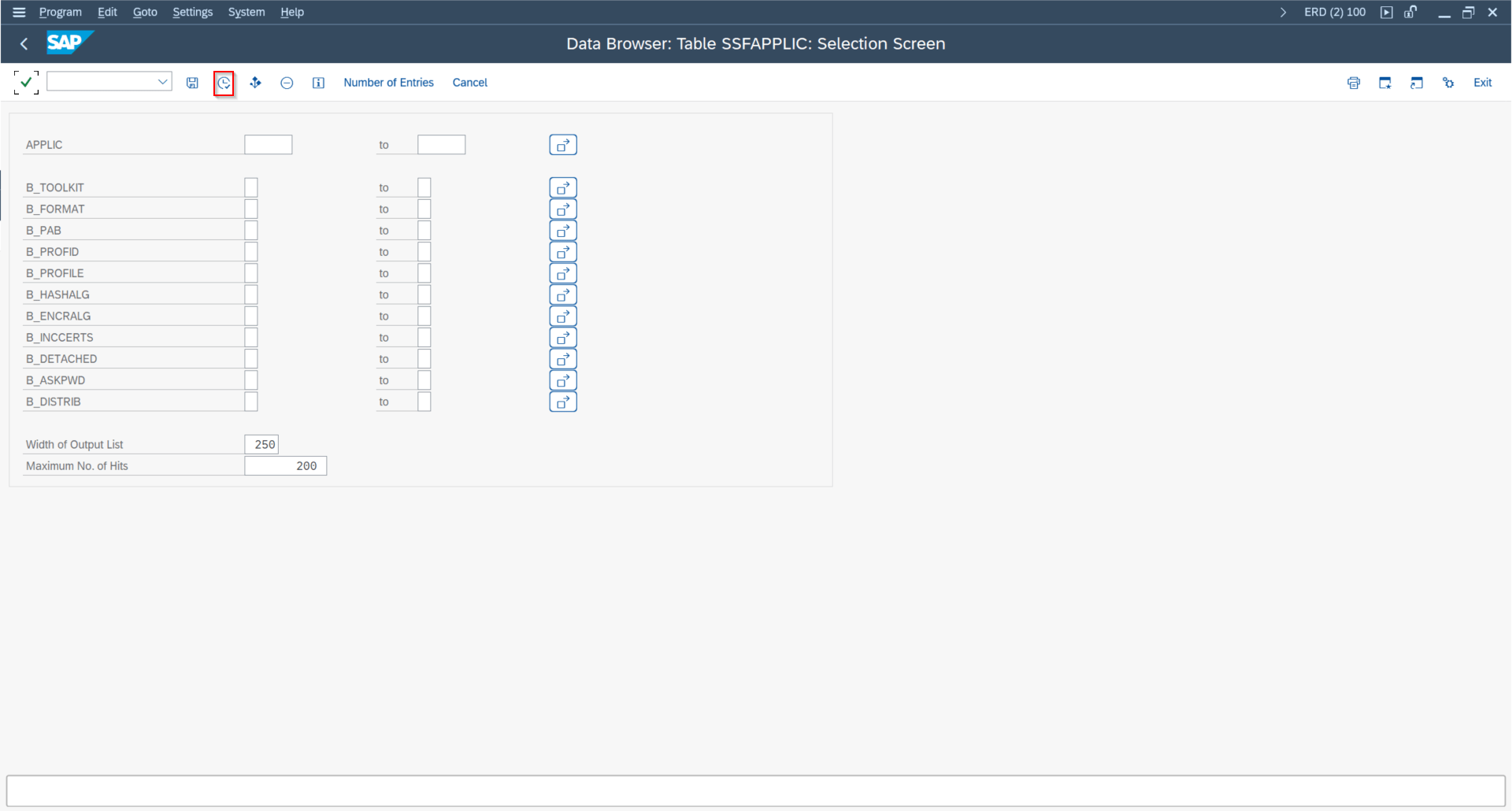Screen dimensions: 1512x811
Task: Open the Settings menu
Action: [193, 12]
